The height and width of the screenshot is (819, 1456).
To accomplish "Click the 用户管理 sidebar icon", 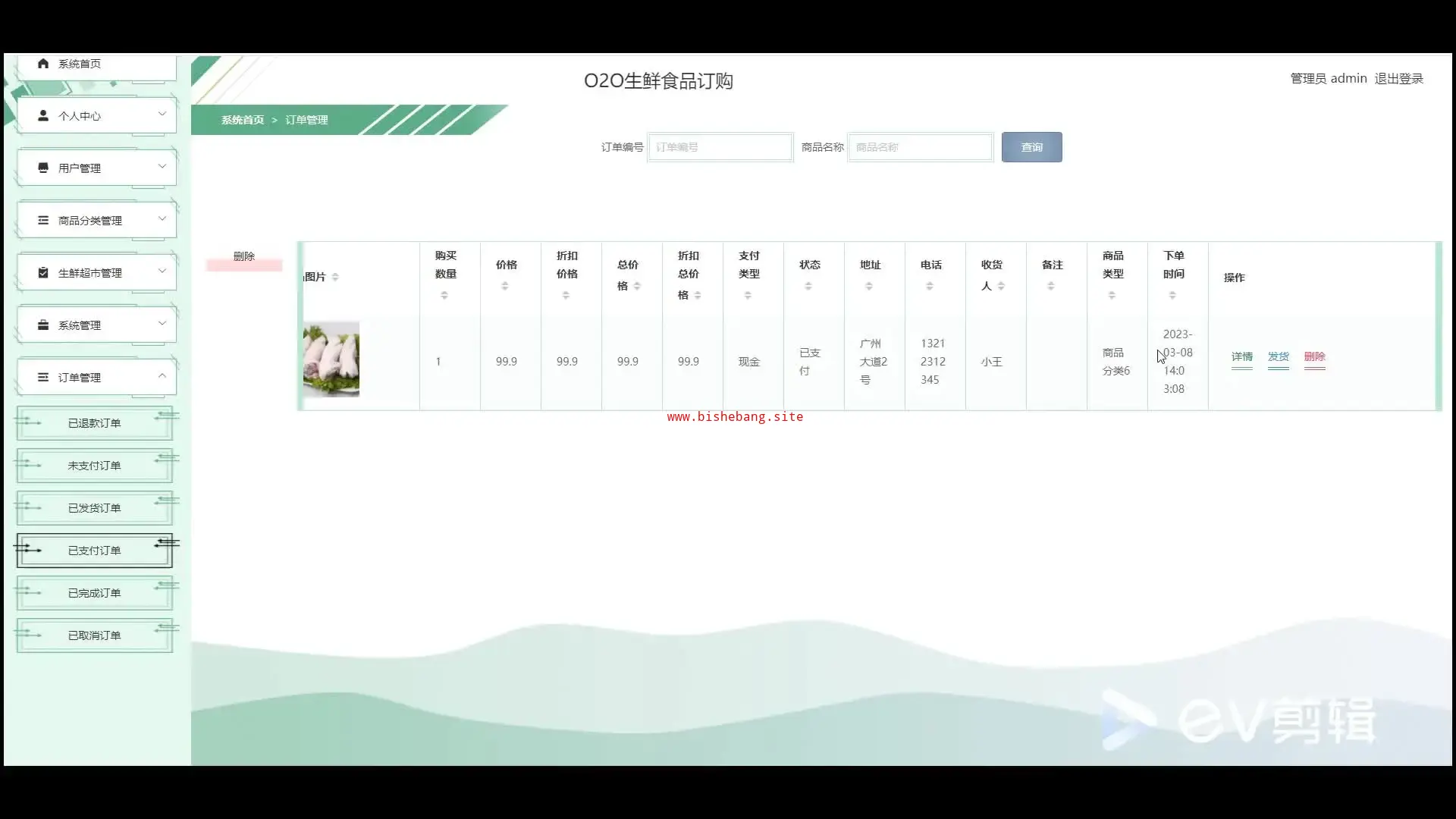I will coord(43,168).
